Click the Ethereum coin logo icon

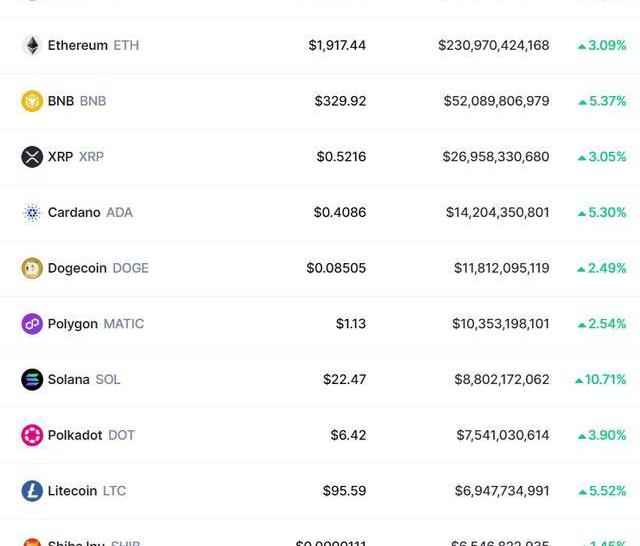tap(32, 46)
